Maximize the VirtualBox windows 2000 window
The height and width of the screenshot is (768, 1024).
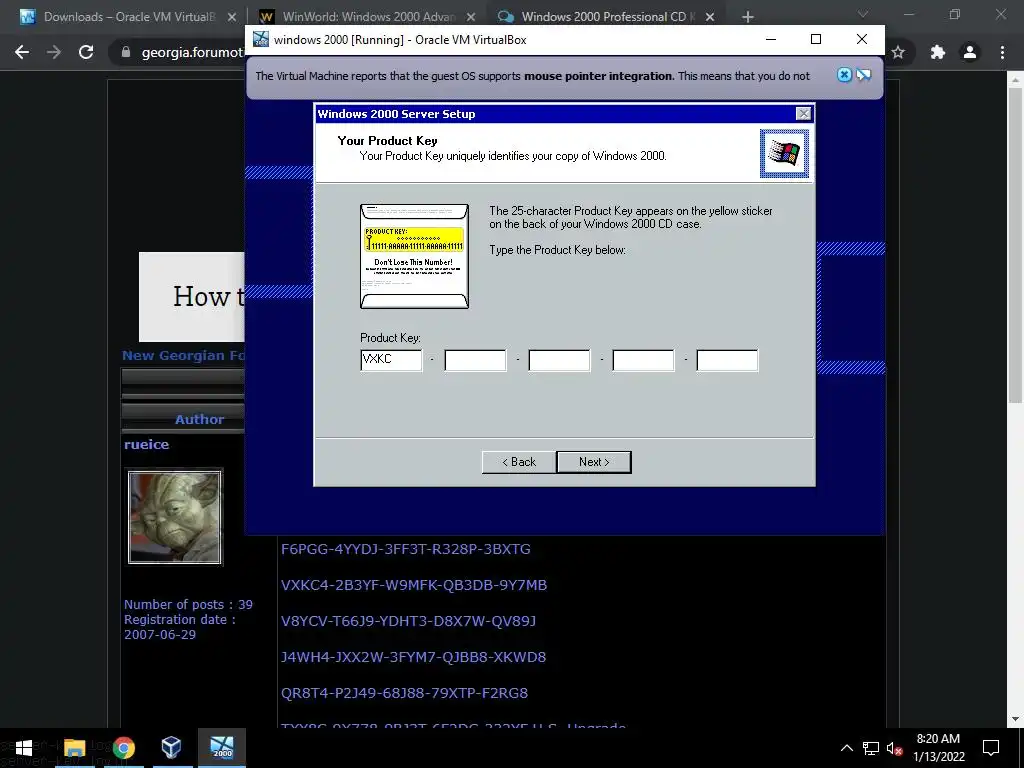tap(816, 40)
